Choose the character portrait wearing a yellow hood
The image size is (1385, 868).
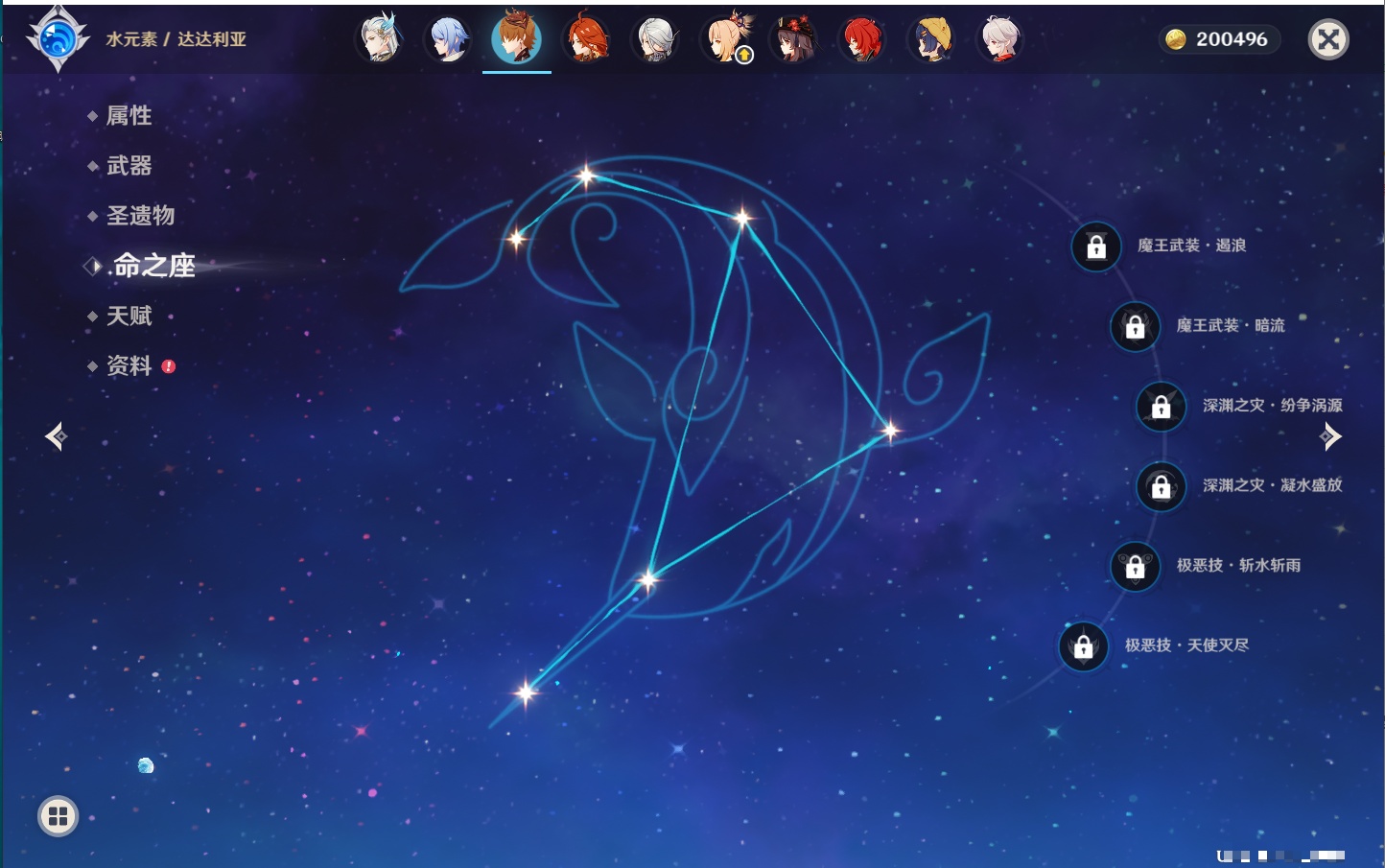931,39
